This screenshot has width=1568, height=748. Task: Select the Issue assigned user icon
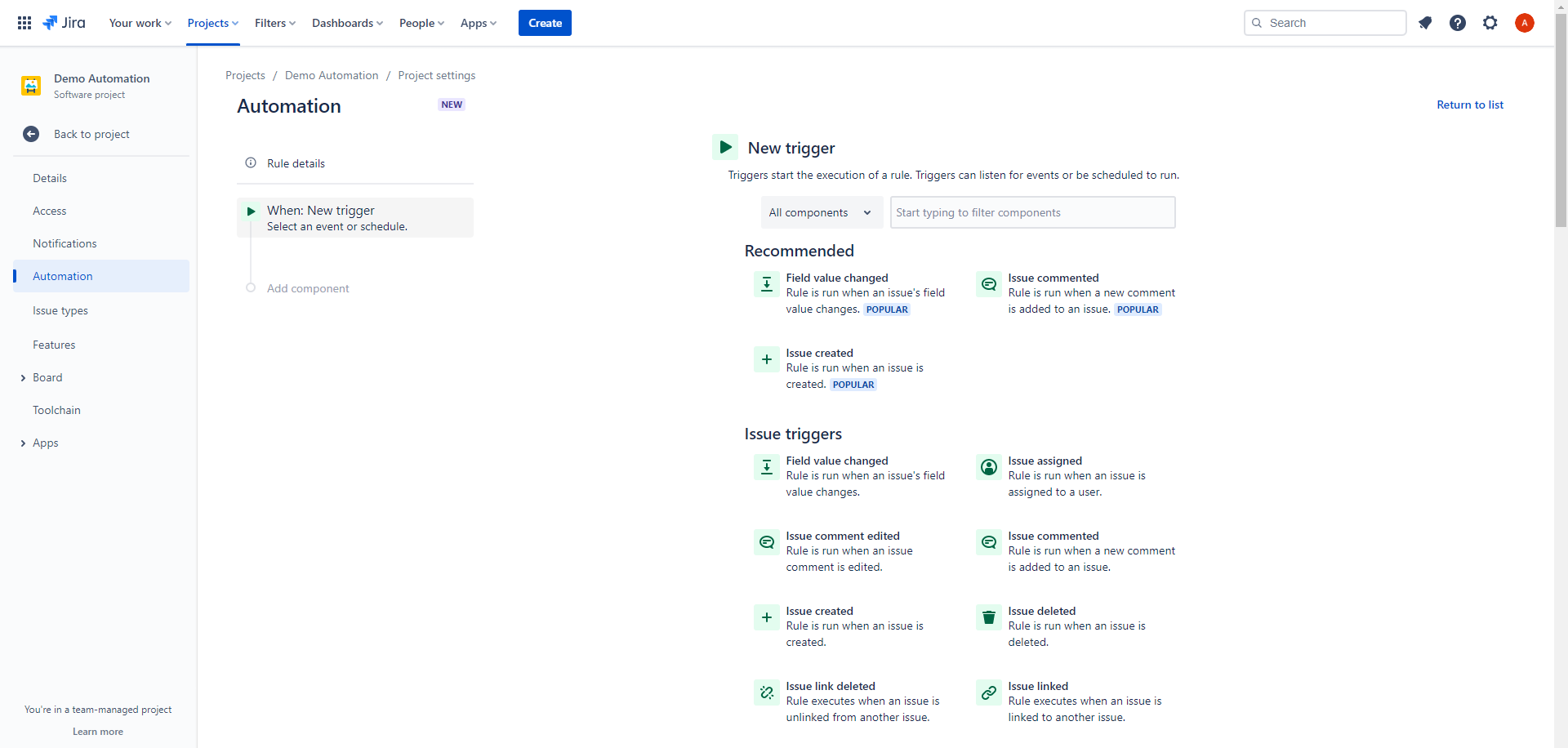tap(988, 467)
